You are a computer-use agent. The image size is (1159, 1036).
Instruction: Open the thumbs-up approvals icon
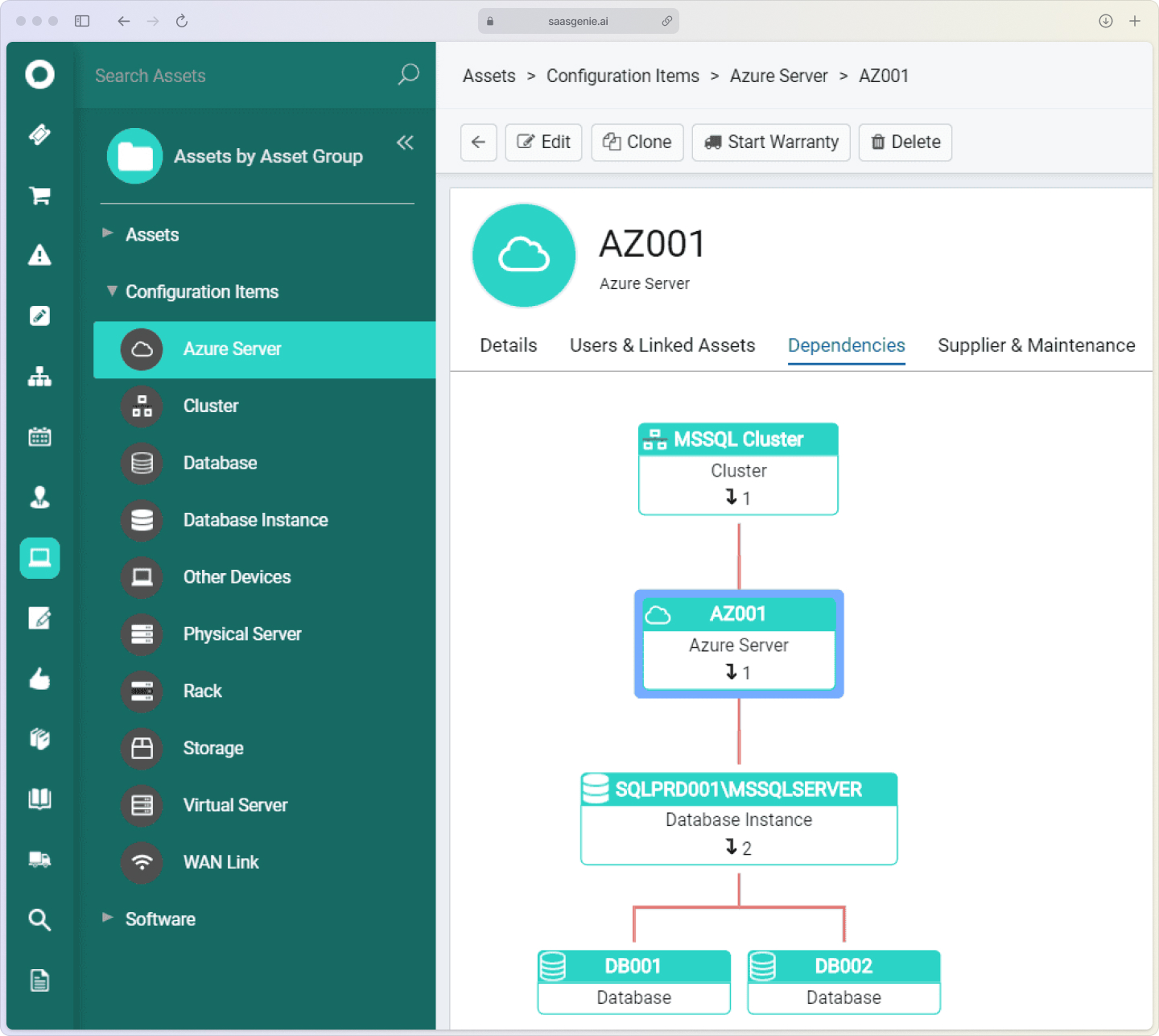tap(39, 679)
